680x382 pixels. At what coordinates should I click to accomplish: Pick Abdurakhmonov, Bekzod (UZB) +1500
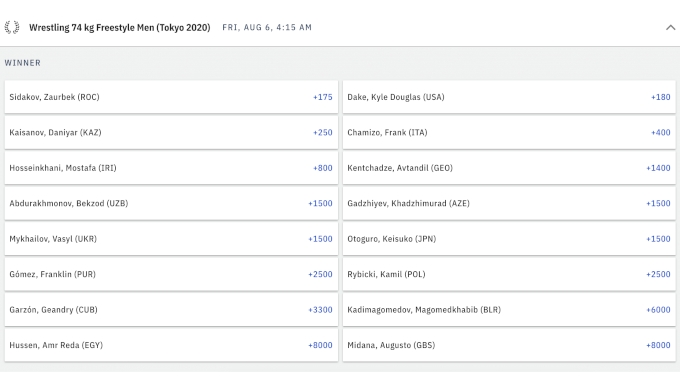pyautogui.click(x=171, y=203)
